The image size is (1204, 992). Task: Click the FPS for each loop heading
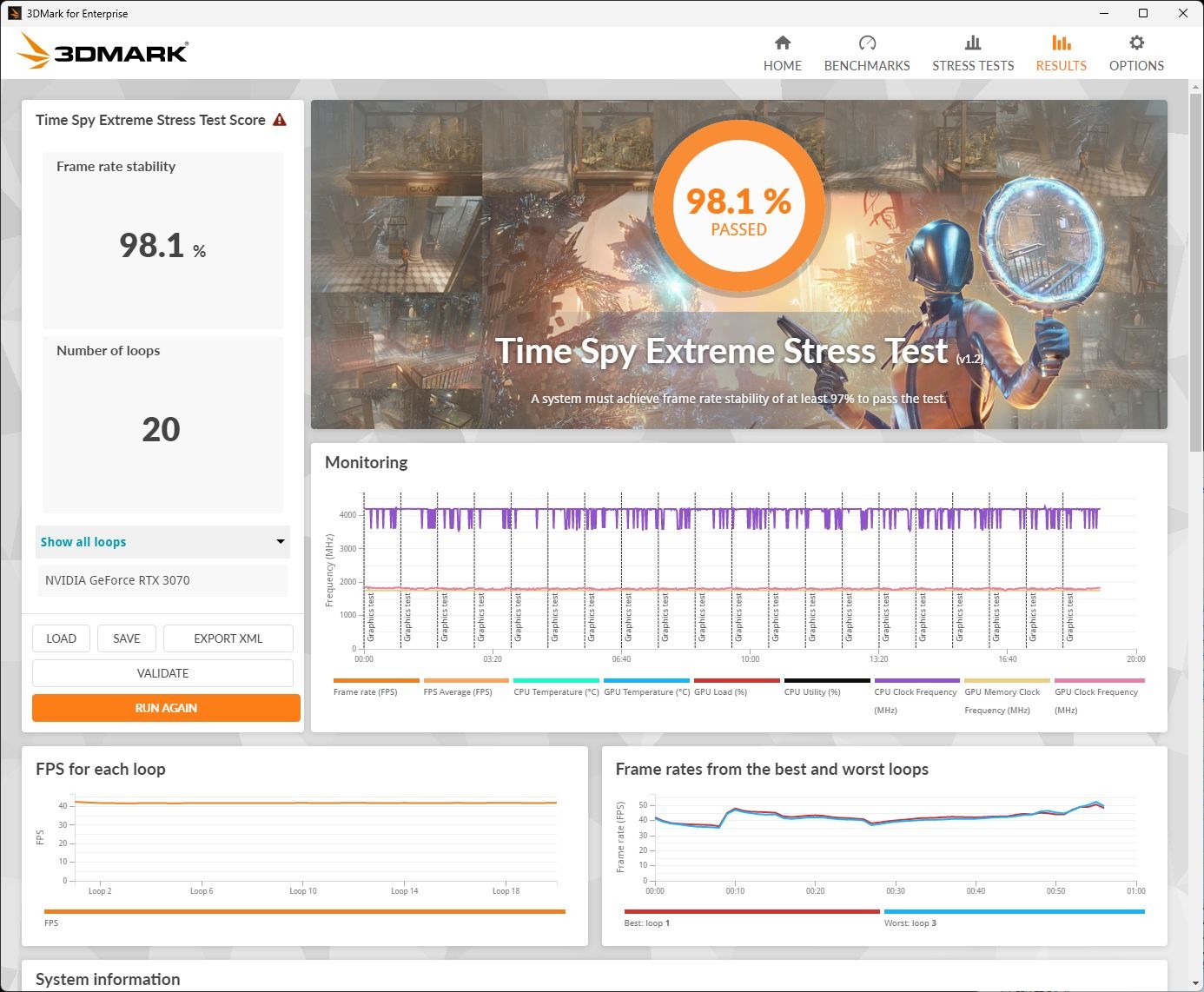coord(101,769)
